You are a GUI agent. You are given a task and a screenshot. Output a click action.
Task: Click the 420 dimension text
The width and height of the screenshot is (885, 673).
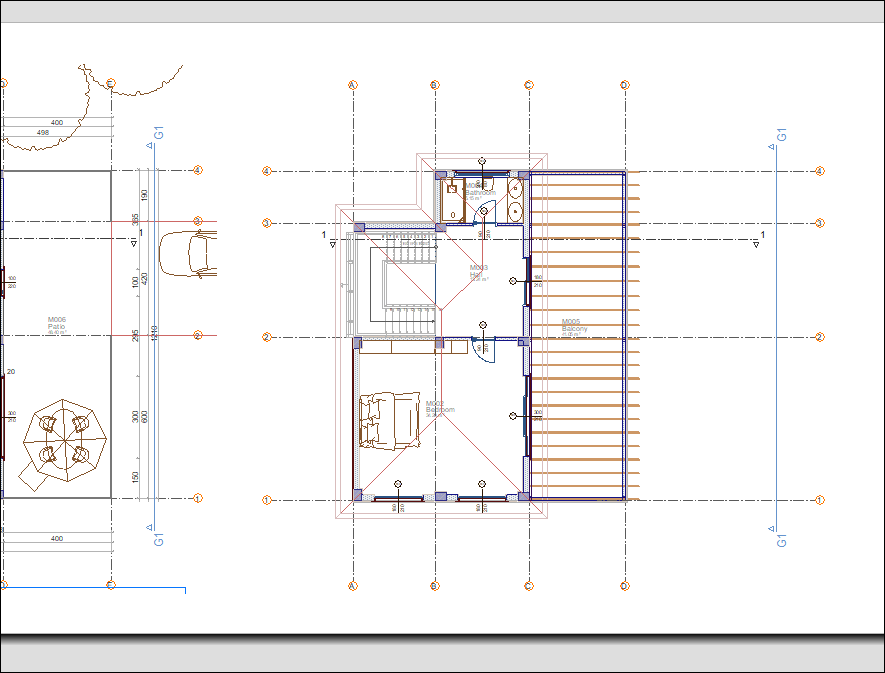click(x=144, y=278)
